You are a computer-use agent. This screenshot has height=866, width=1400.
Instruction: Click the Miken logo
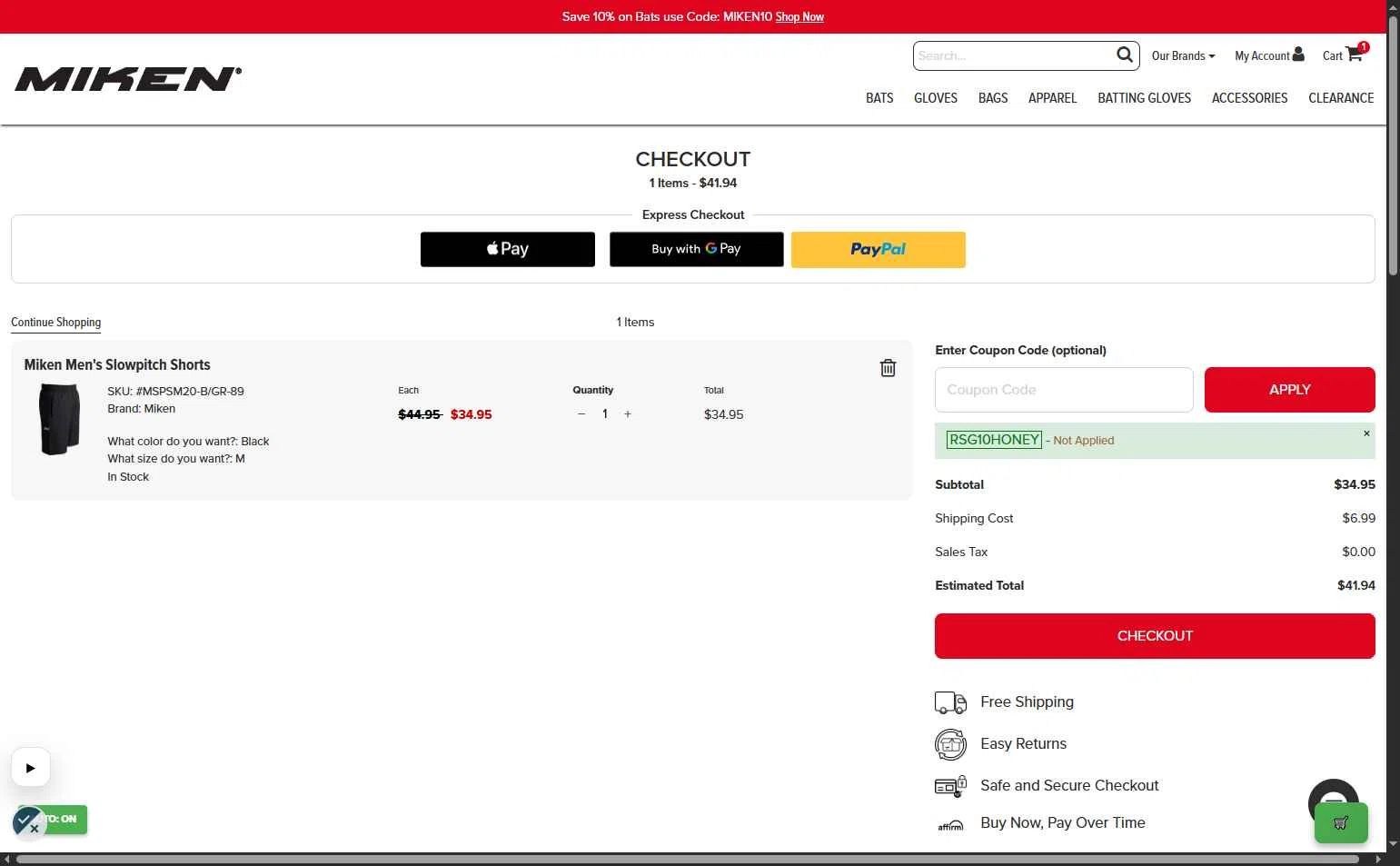tap(128, 79)
